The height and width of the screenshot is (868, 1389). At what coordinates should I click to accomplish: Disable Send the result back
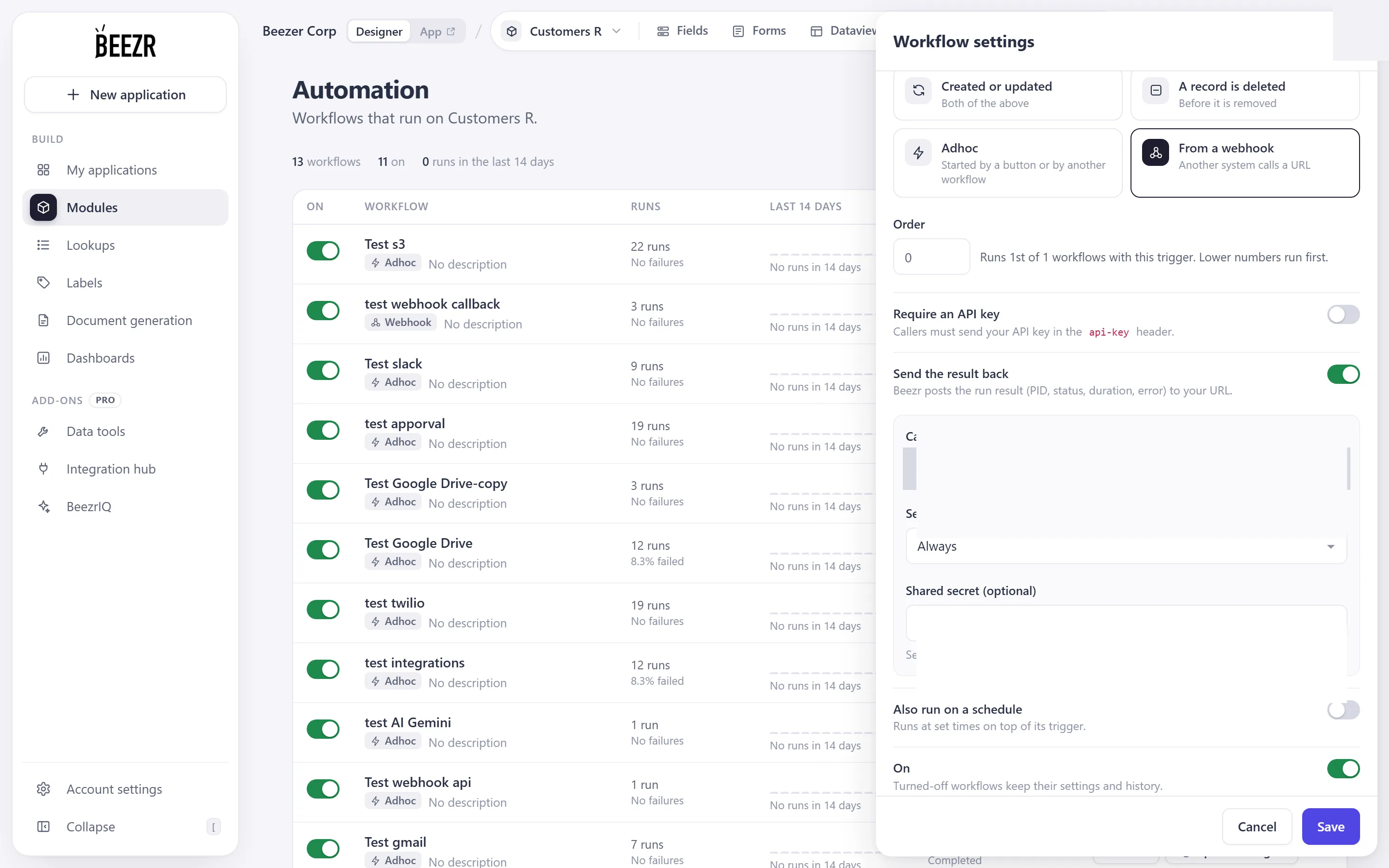point(1343,374)
